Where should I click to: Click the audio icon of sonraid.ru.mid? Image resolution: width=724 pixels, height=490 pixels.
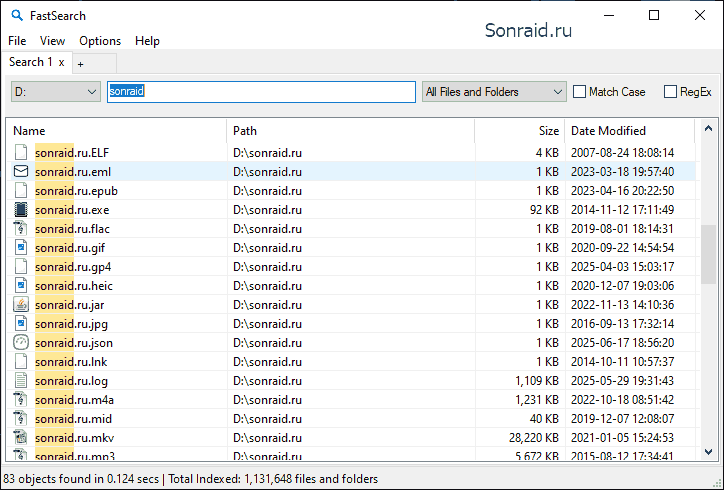pyautogui.click(x=21, y=418)
